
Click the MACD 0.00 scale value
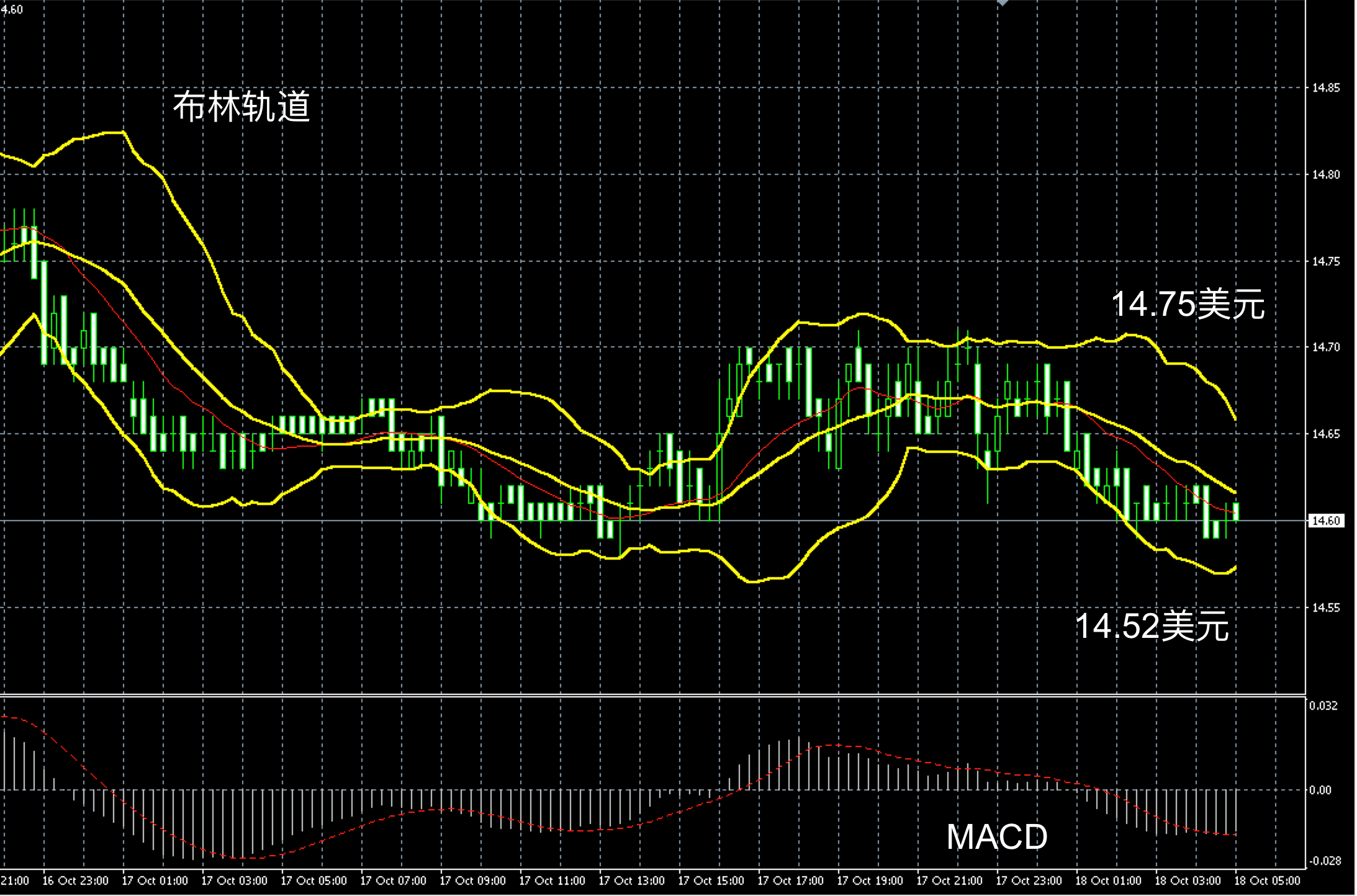[x=1320, y=790]
